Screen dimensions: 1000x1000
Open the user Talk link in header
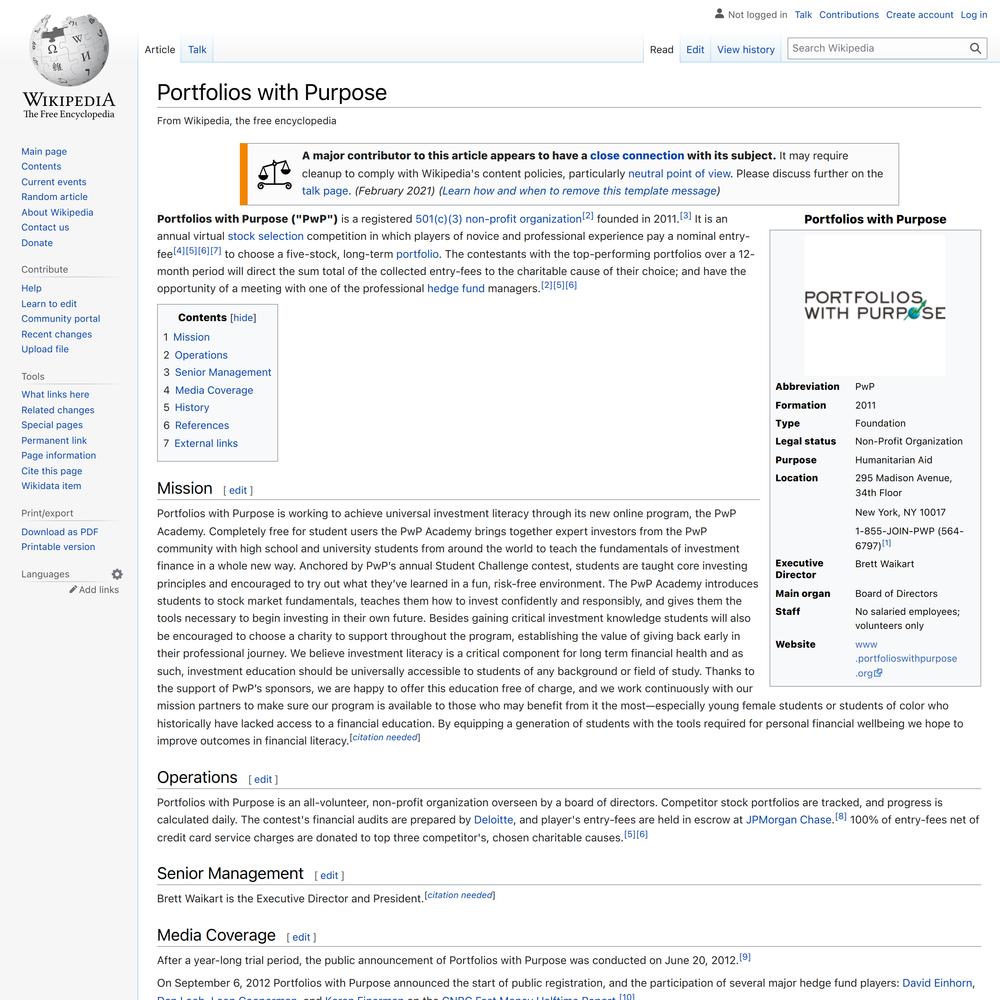[x=803, y=15]
